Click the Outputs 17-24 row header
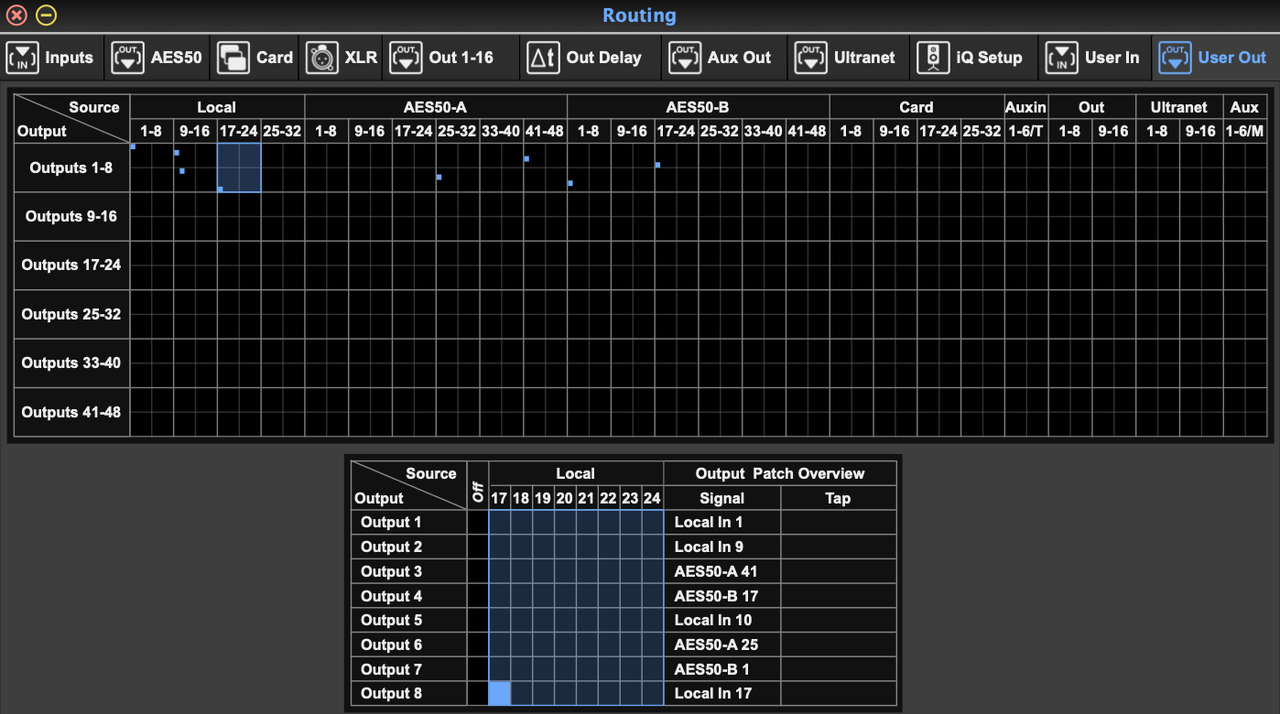Screen dimensions: 1280x714 click(x=72, y=265)
